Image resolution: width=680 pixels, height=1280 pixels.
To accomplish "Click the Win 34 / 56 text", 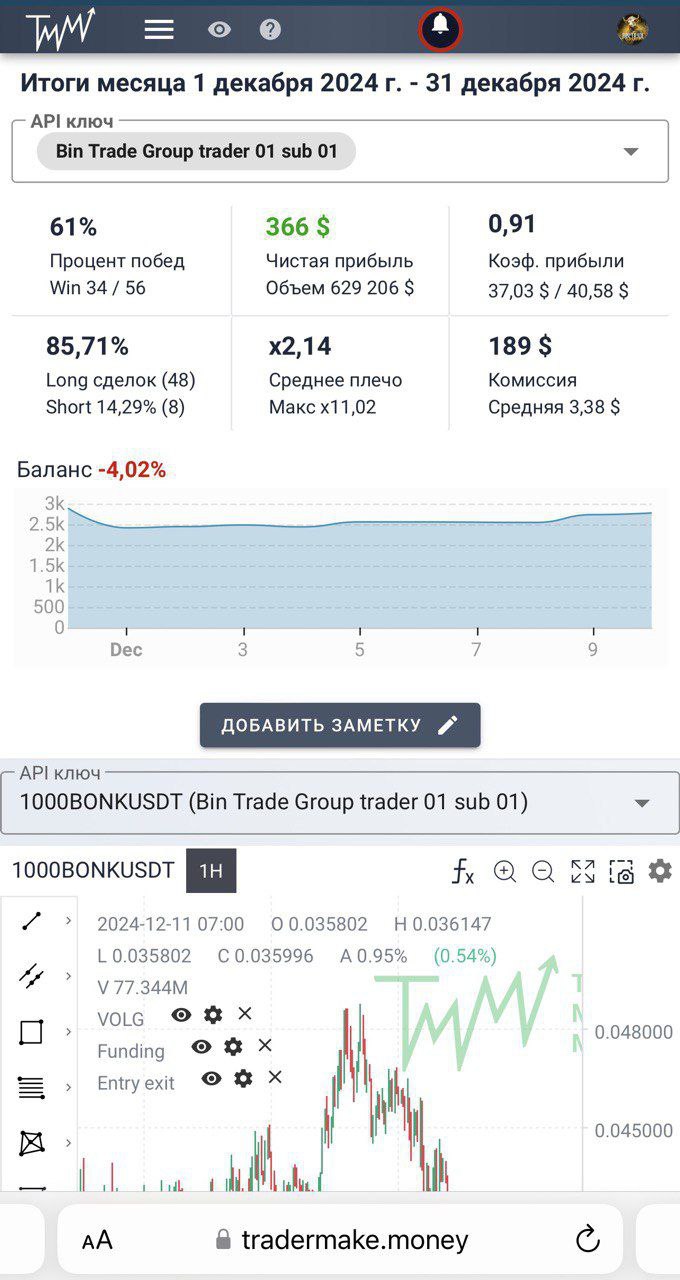I will (x=98, y=288).
